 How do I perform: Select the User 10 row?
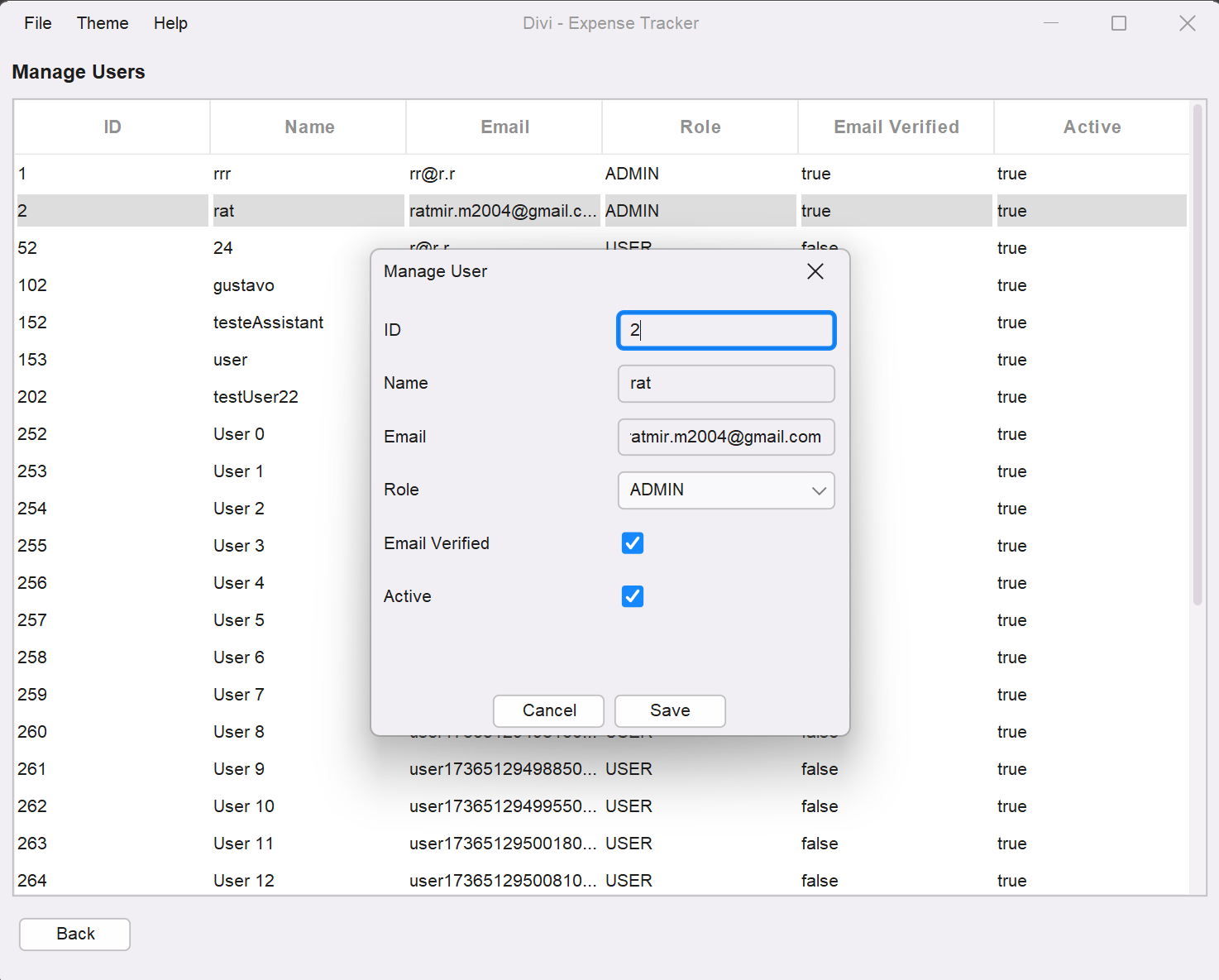click(x=602, y=806)
